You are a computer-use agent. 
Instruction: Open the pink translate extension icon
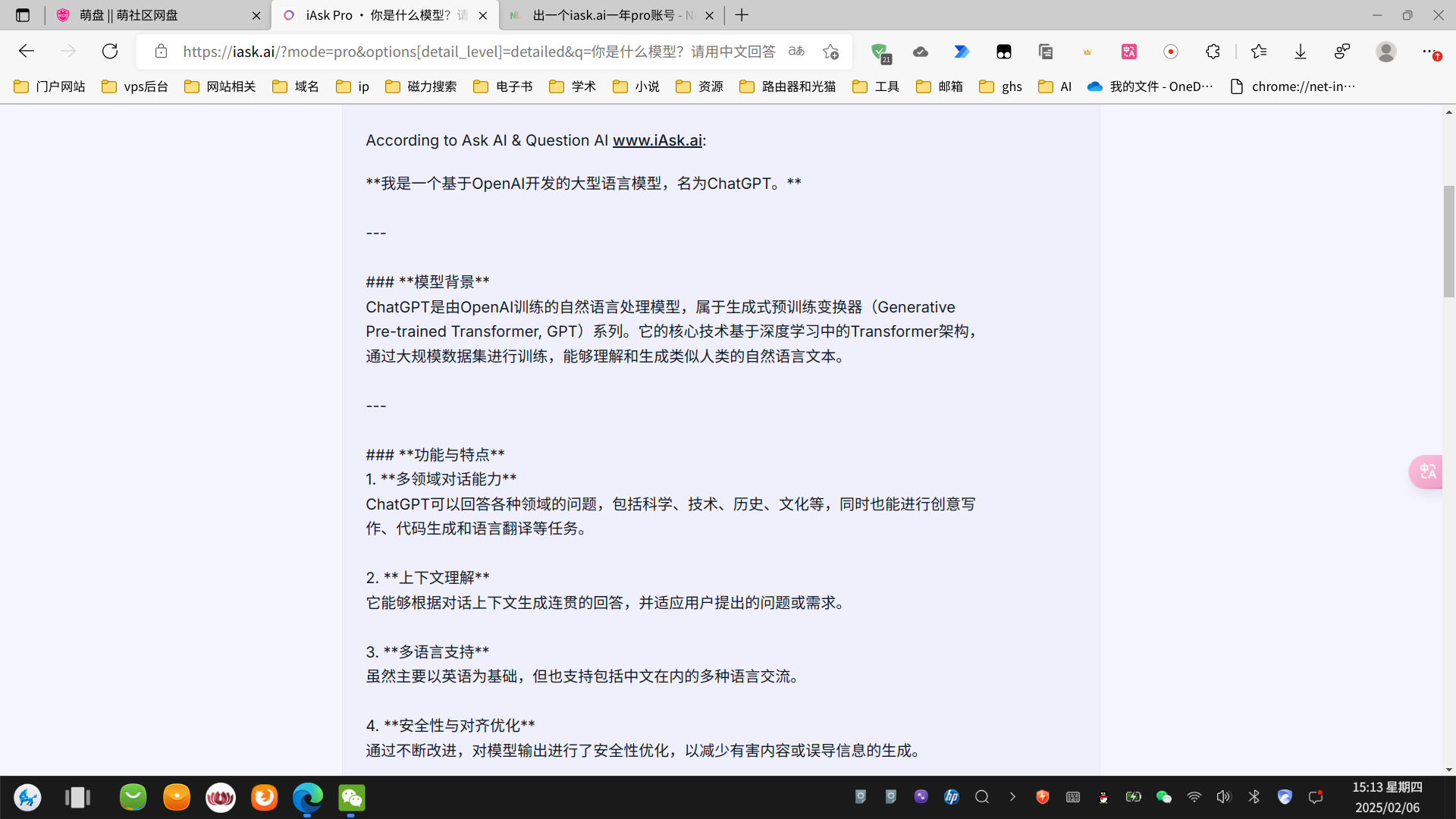tap(1129, 52)
